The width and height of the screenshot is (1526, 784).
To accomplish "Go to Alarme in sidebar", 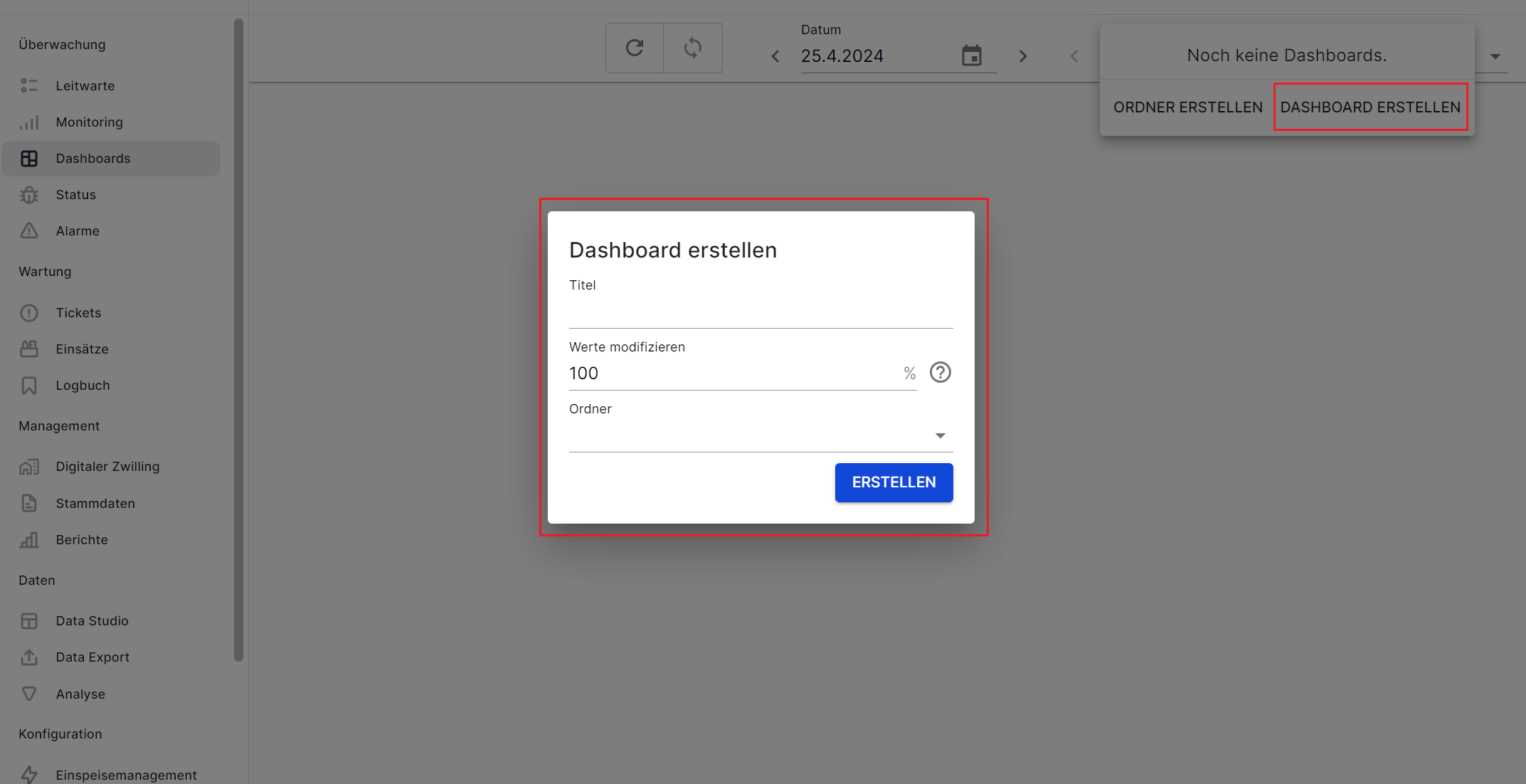I will tap(78, 231).
